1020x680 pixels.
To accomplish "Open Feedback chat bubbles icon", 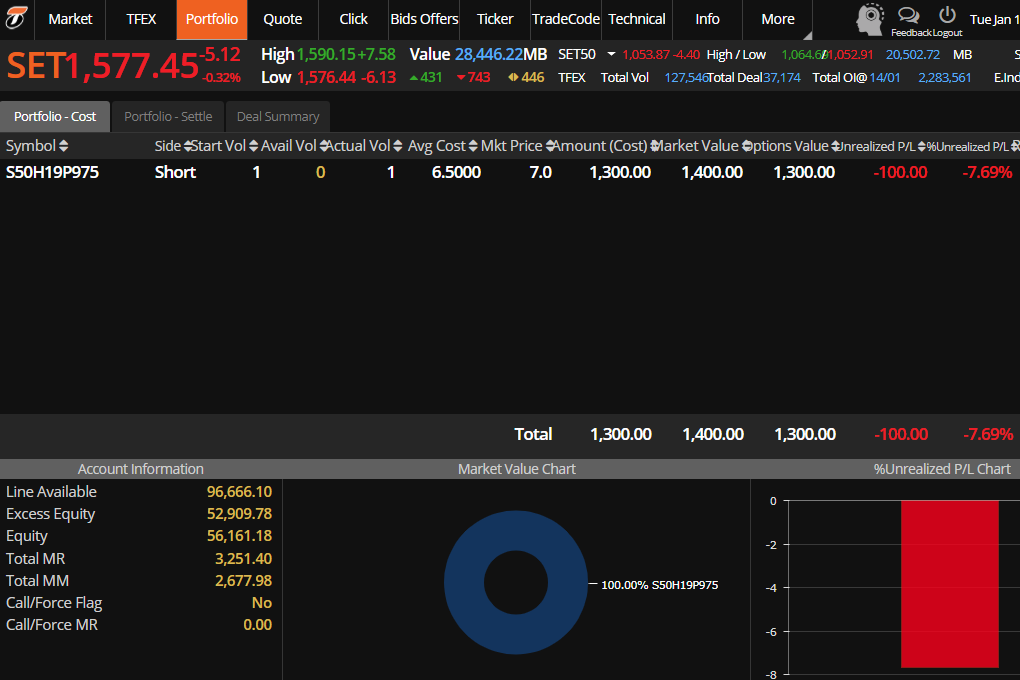I will (x=908, y=16).
